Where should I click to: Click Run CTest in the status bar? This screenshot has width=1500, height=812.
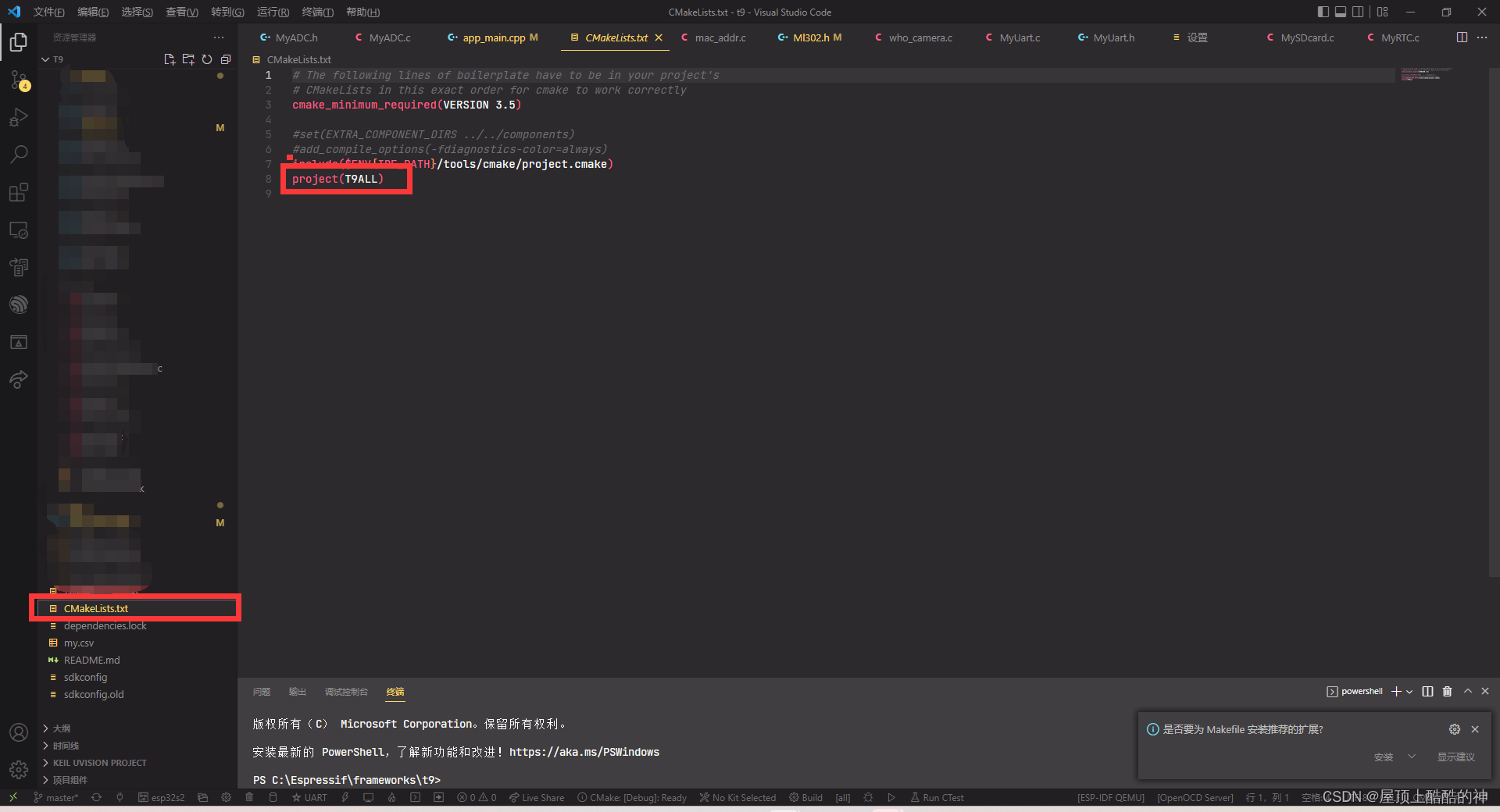click(x=937, y=797)
